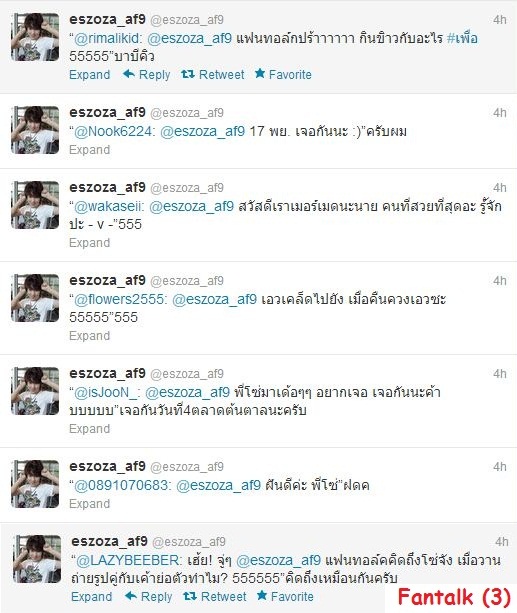Image resolution: width=517 pixels, height=613 pixels.
Task: Click the Favorite star icon on the first tweet
Action: point(260,73)
